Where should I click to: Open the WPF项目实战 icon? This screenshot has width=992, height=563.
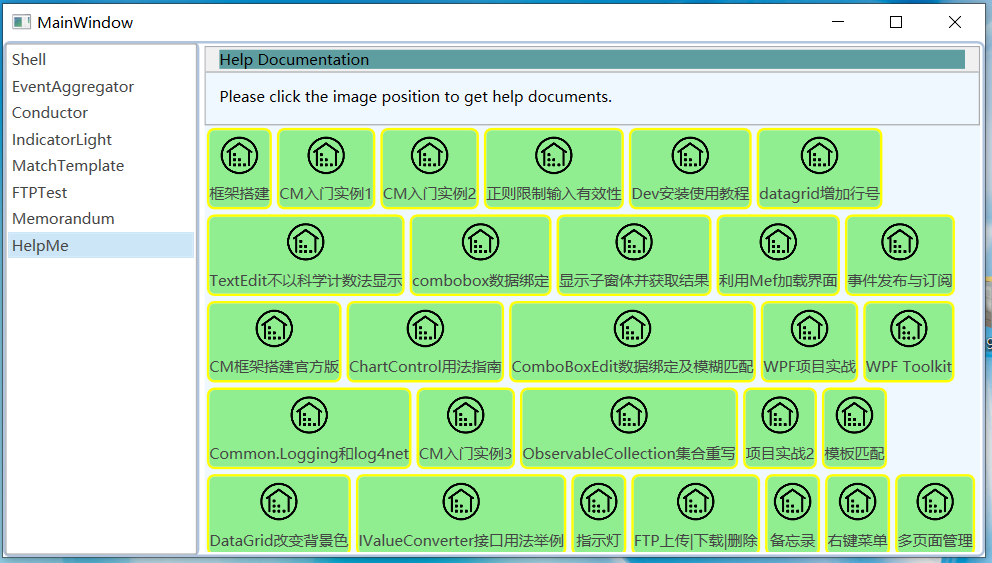(810, 329)
